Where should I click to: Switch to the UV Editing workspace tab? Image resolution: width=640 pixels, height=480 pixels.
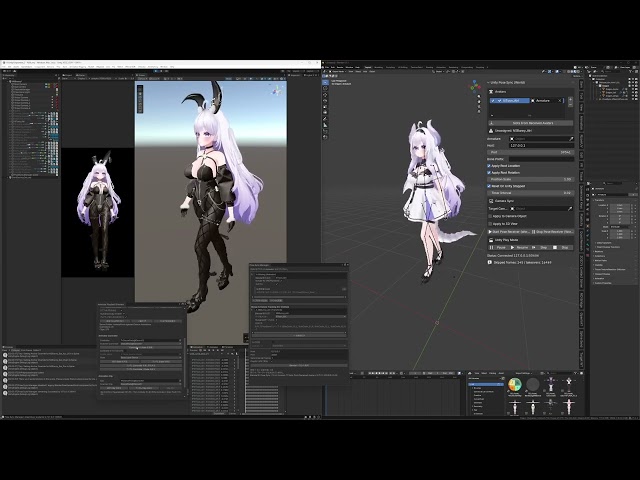(x=403, y=67)
